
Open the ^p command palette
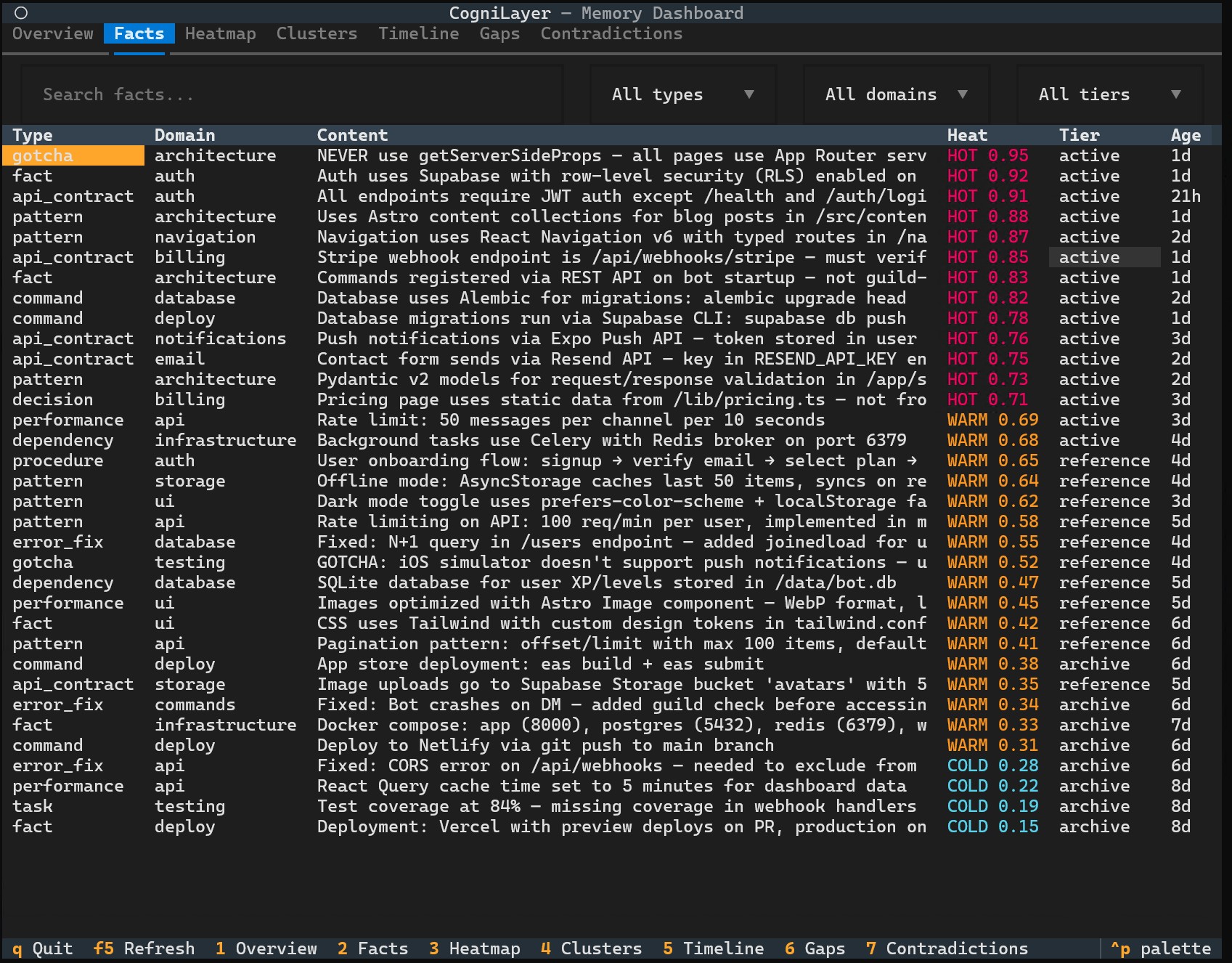pyautogui.click(x=1161, y=948)
